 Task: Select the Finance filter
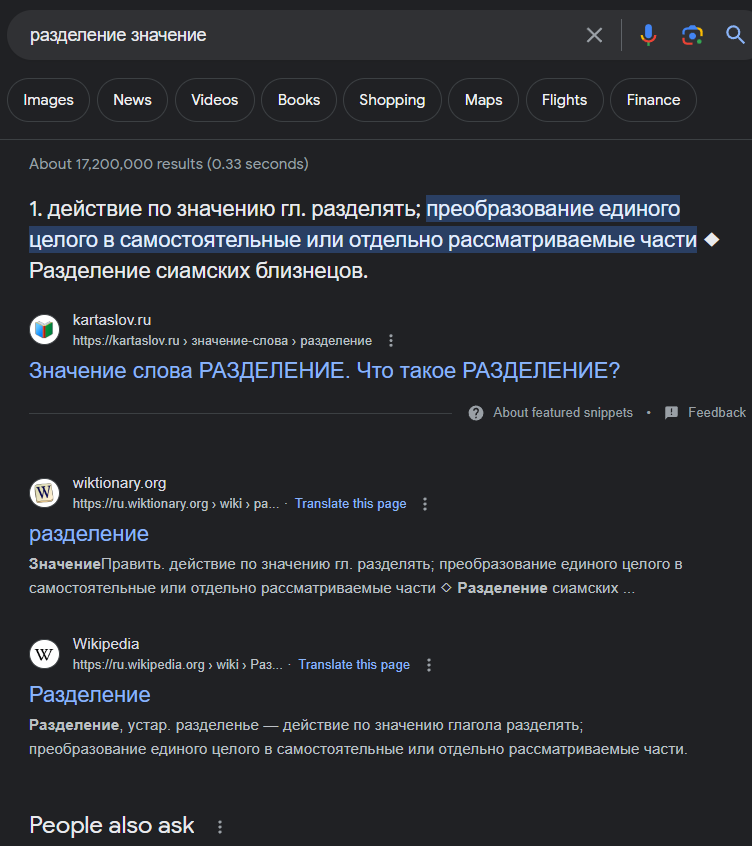[653, 100]
